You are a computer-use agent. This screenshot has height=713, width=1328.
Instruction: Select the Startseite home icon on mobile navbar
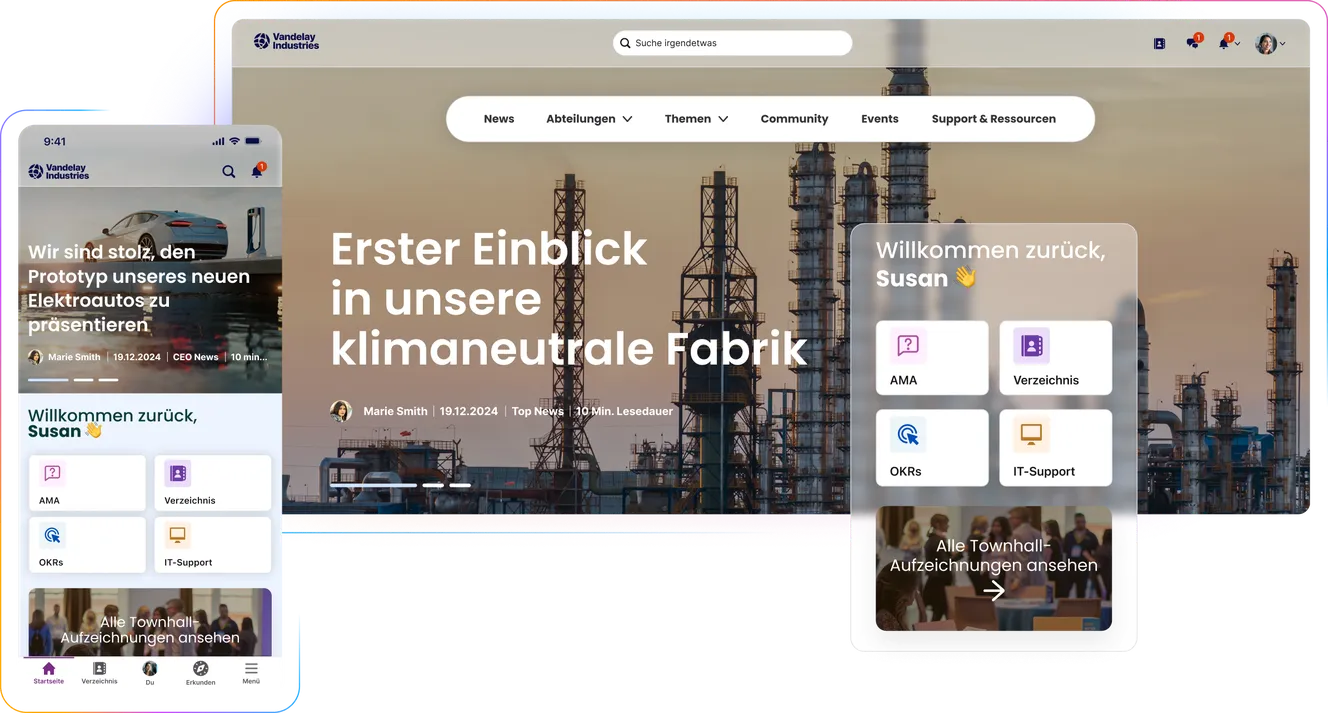(48, 668)
